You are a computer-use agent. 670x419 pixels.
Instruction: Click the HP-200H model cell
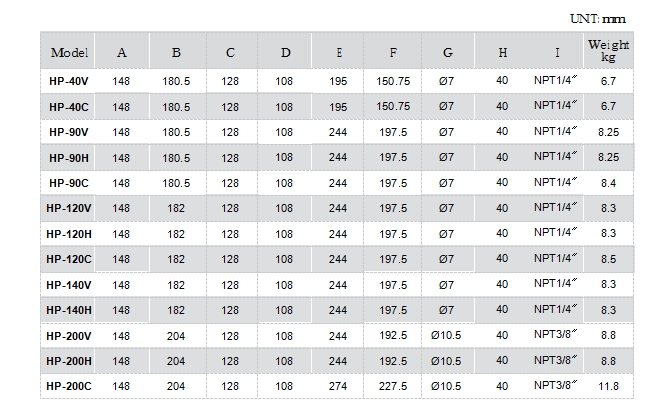pos(69,360)
